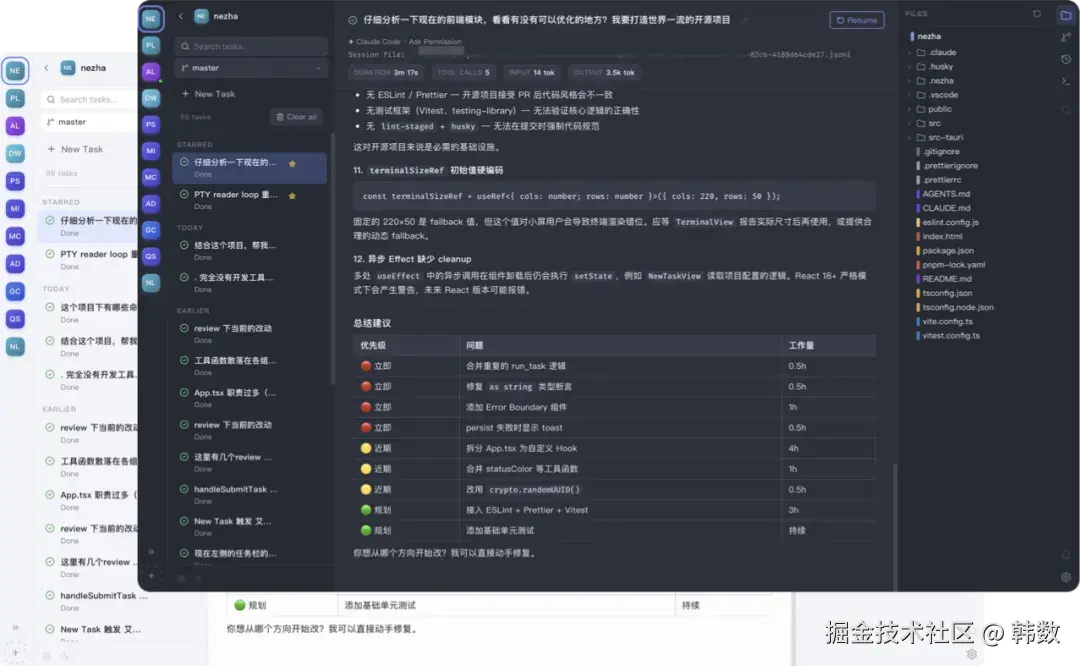Toggle star on the first starred task
The image size is (1080, 666).
coord(292,163)
